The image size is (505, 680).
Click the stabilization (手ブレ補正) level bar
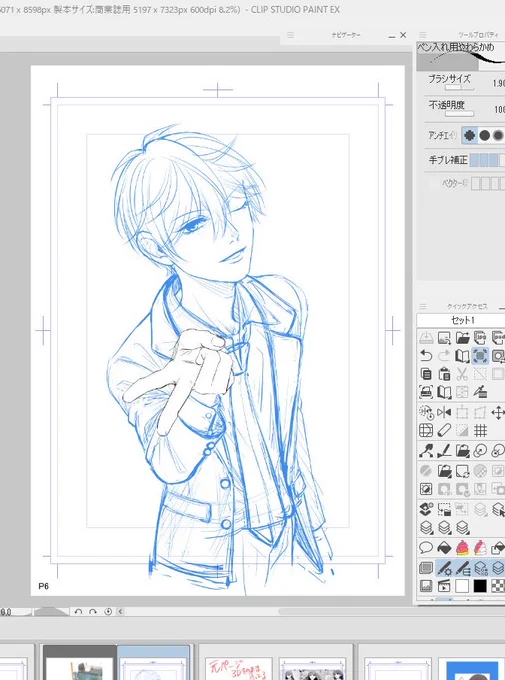point(487,160)
